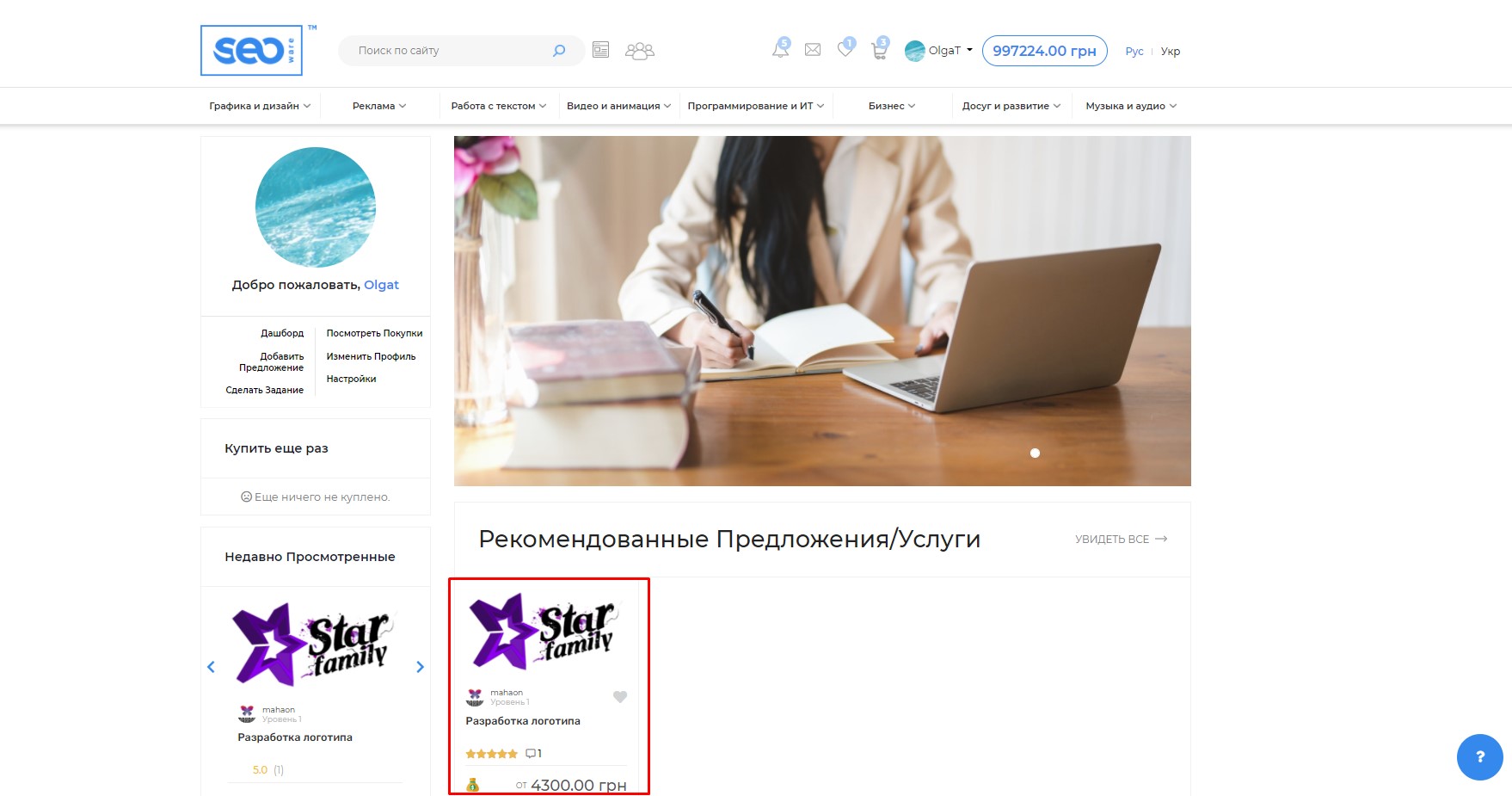Open the Изменить Профиль link

(x=371, y=356)
